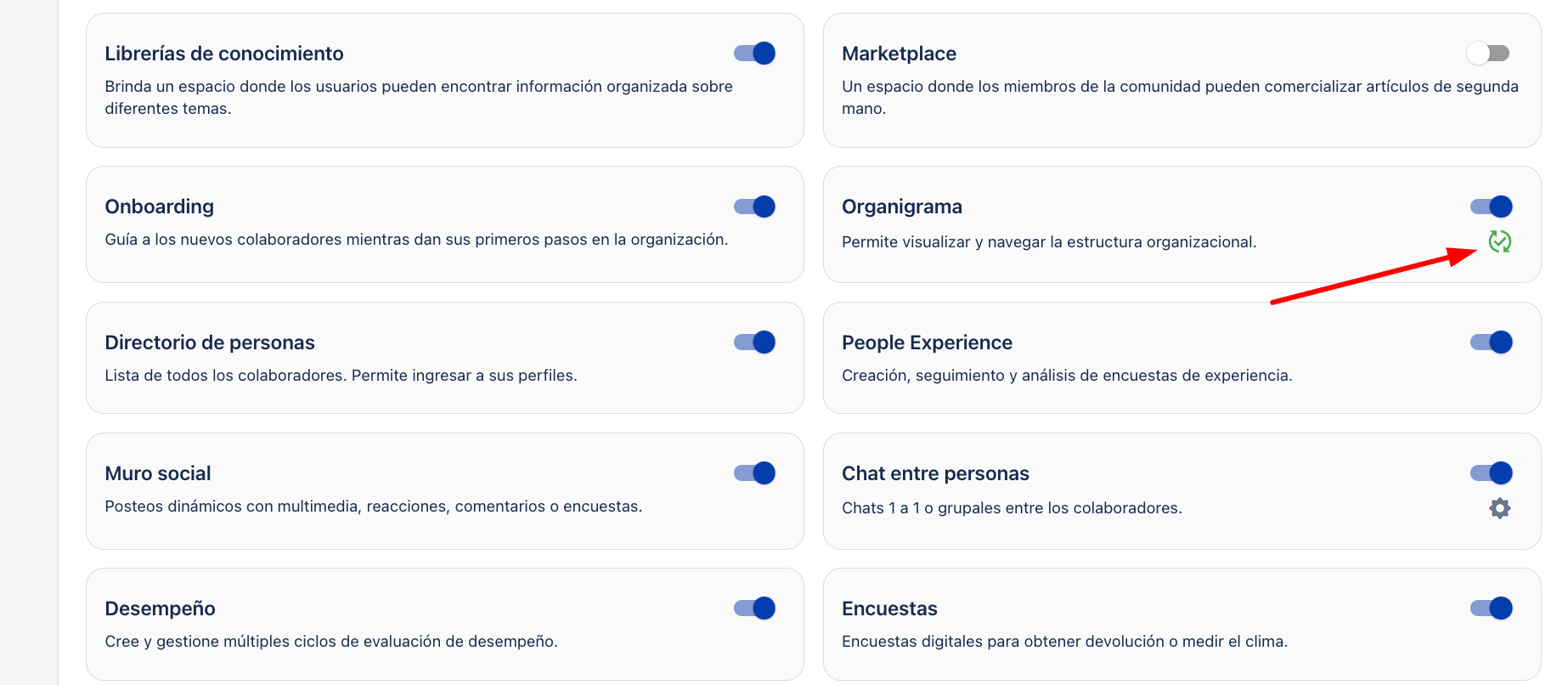Turn off the Onboarding switch
Screen dimensions: 1568x685
point(754,207)
